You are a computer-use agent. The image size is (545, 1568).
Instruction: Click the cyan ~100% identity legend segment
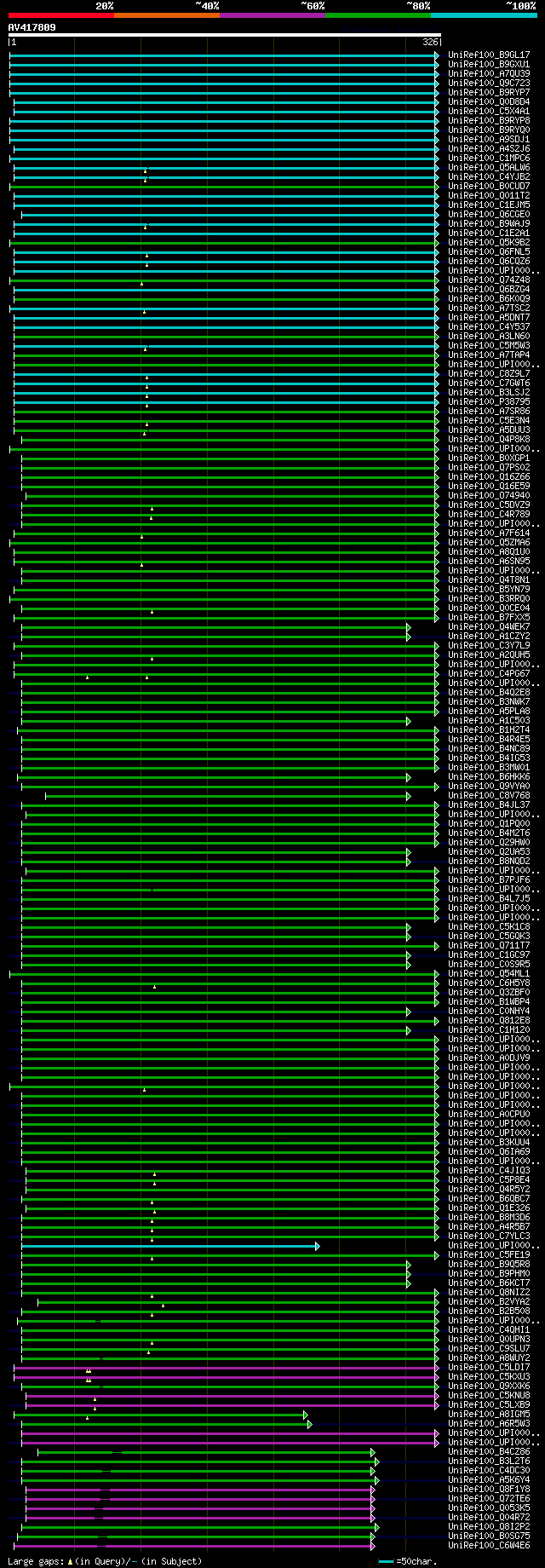(484, 14)
